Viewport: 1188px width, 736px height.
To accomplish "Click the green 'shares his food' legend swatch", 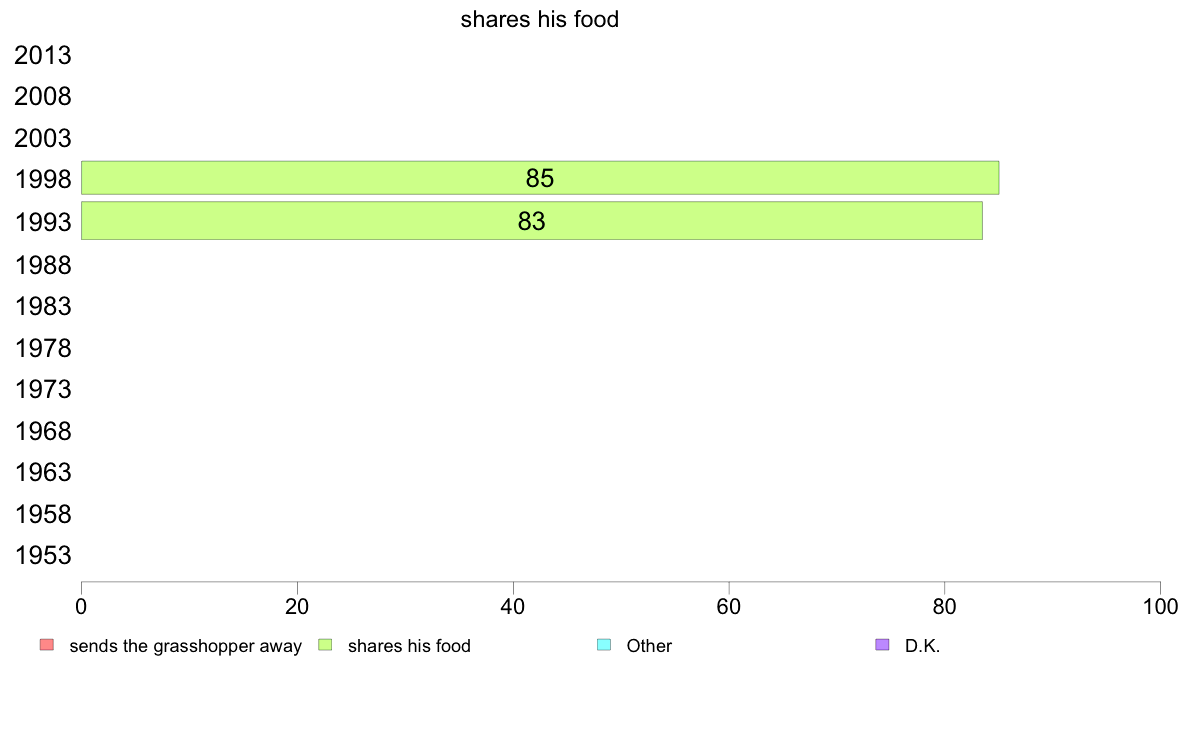I will [x=325, y=645].
